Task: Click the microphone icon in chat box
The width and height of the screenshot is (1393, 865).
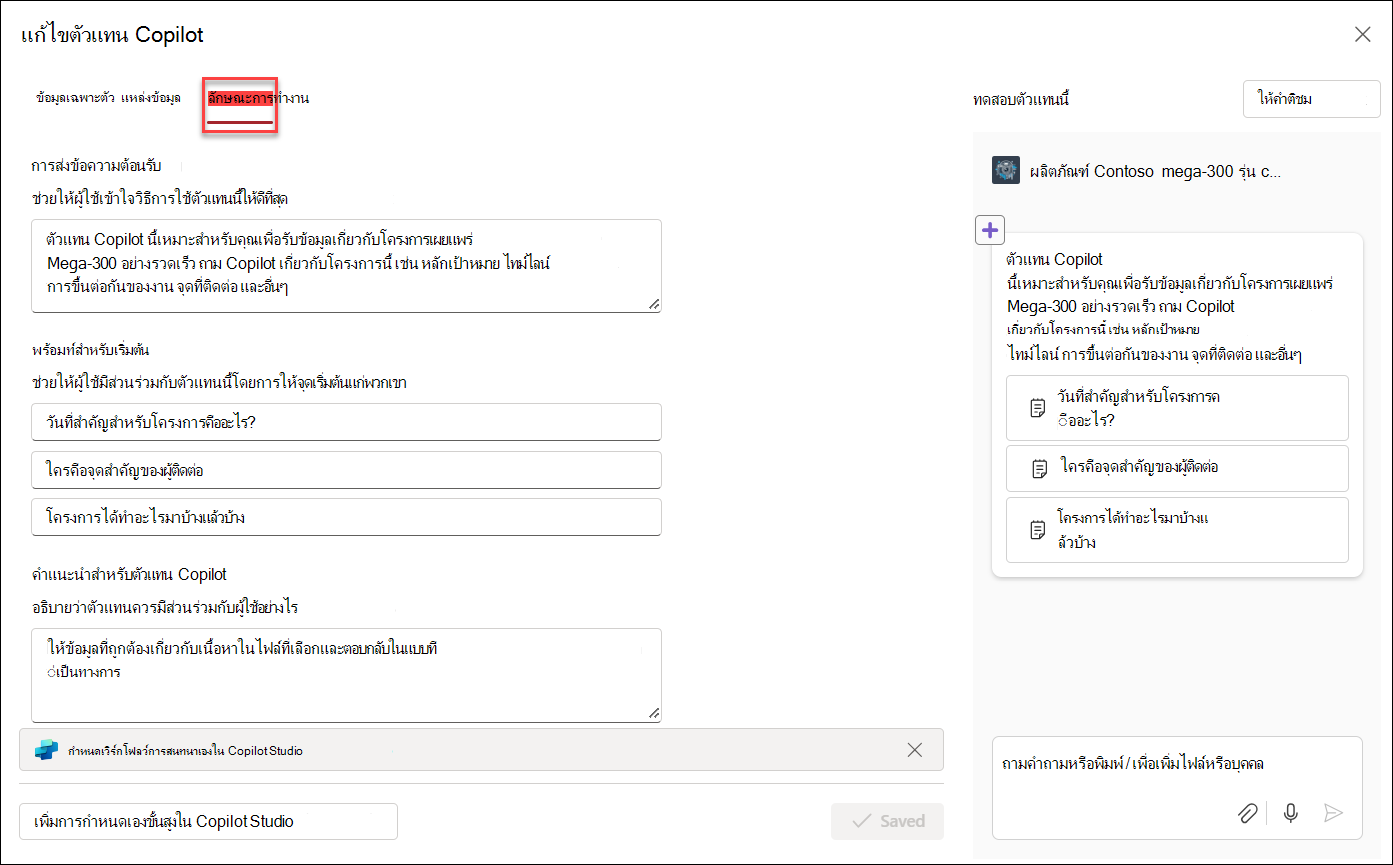Action: click(x=1291, y=813)
